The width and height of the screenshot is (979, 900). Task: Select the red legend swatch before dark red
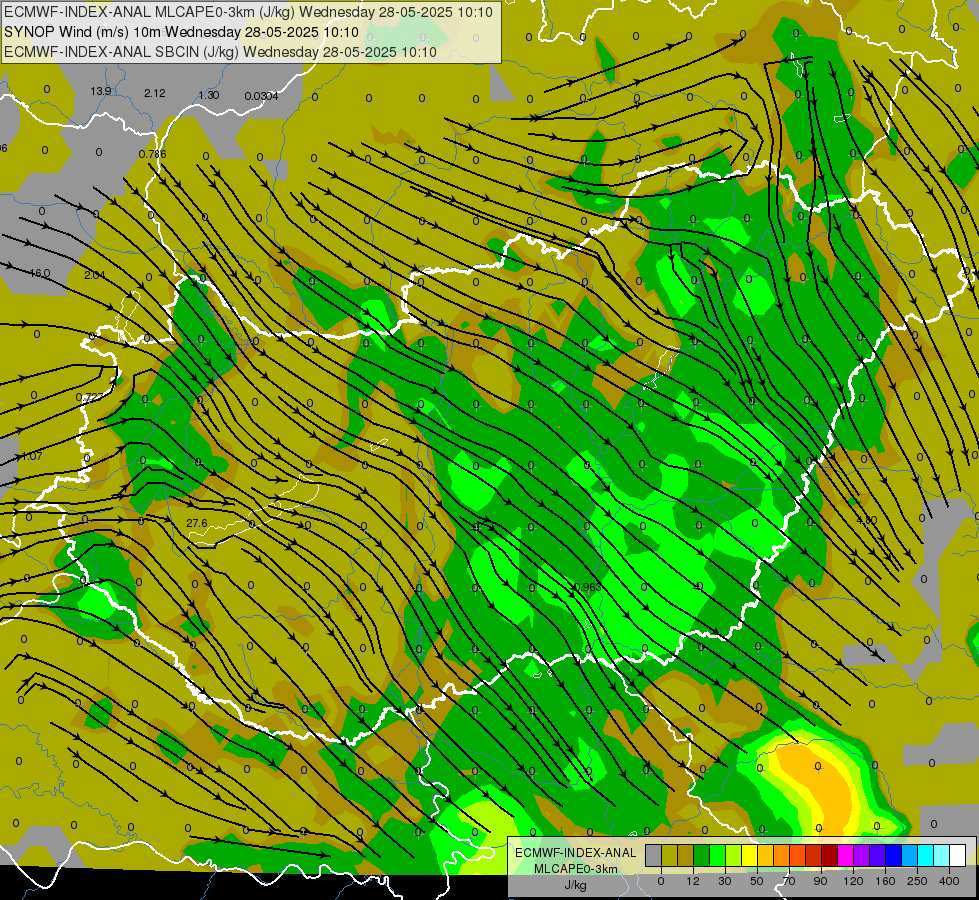tap(814, 855)
